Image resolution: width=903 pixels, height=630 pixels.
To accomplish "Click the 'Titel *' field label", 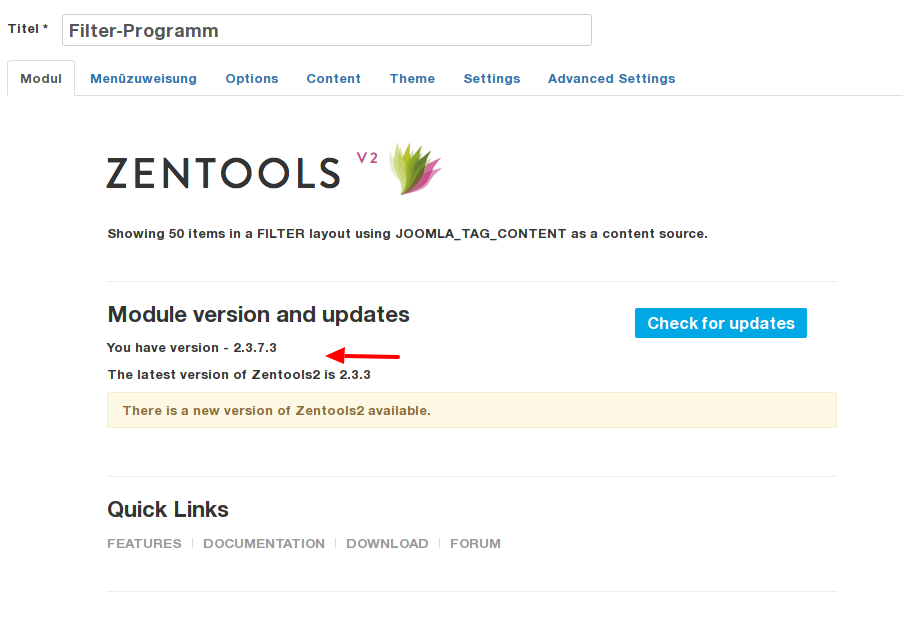I will [28, 29].
